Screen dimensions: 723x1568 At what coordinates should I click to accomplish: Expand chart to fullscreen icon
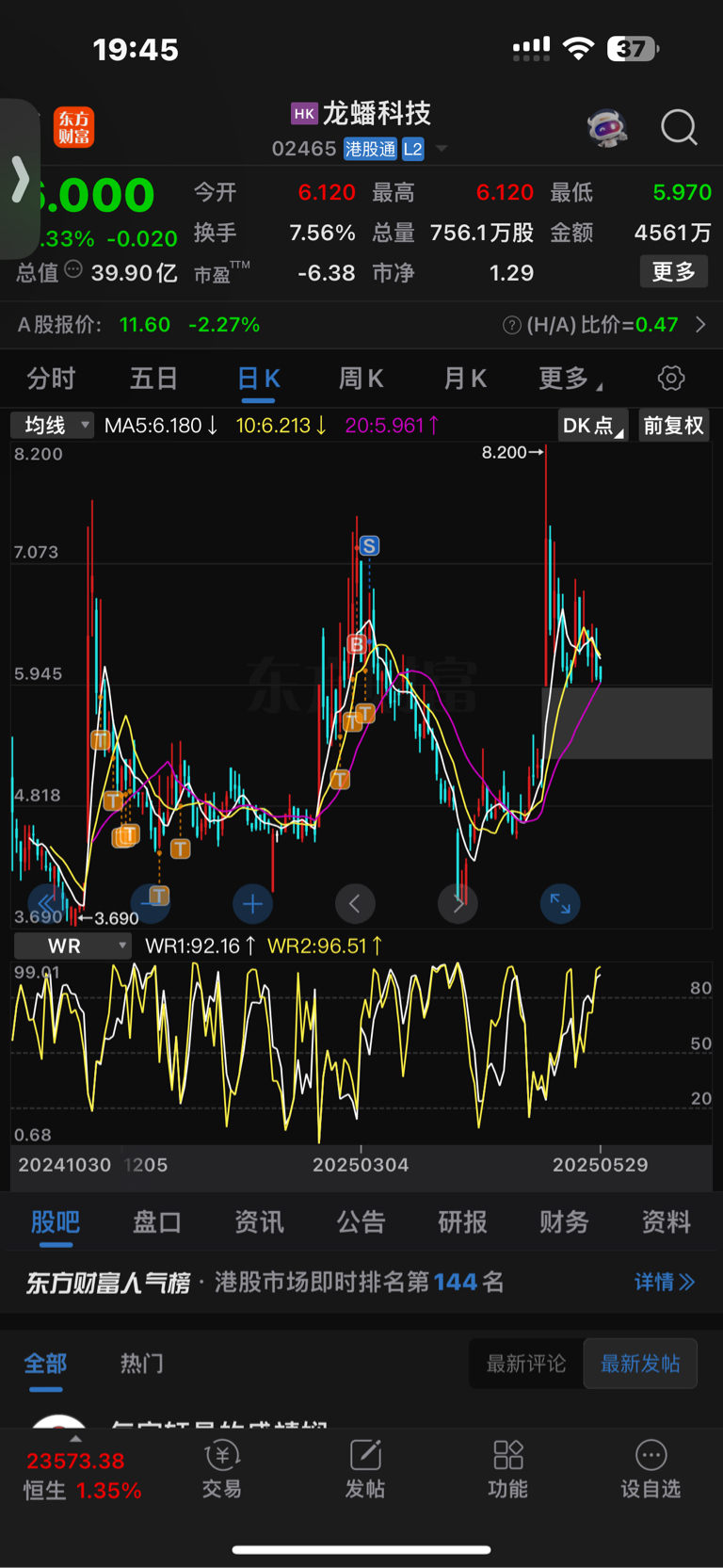(x=560, y=904)
